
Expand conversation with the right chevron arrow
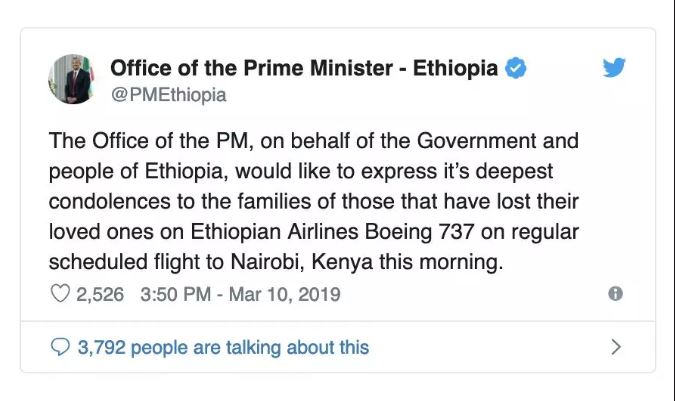pos(616,348)
